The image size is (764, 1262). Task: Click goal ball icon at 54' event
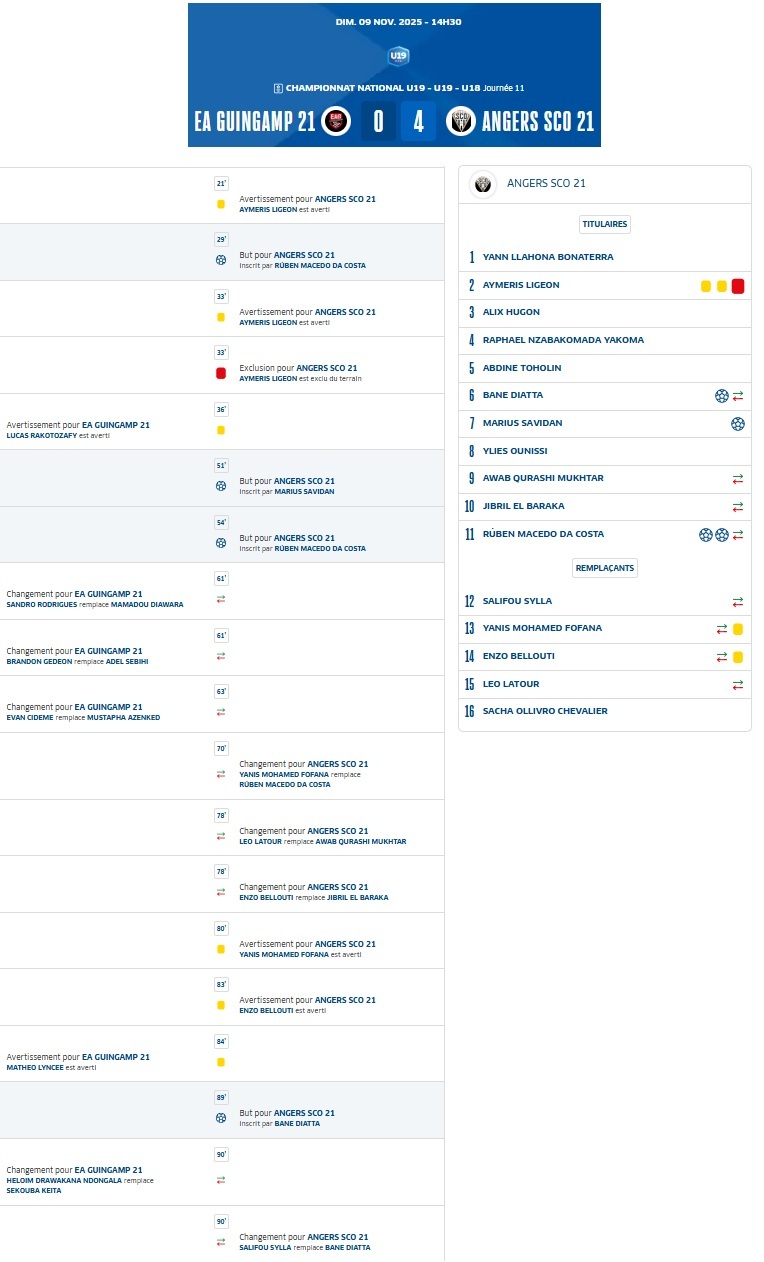[221, 543]
